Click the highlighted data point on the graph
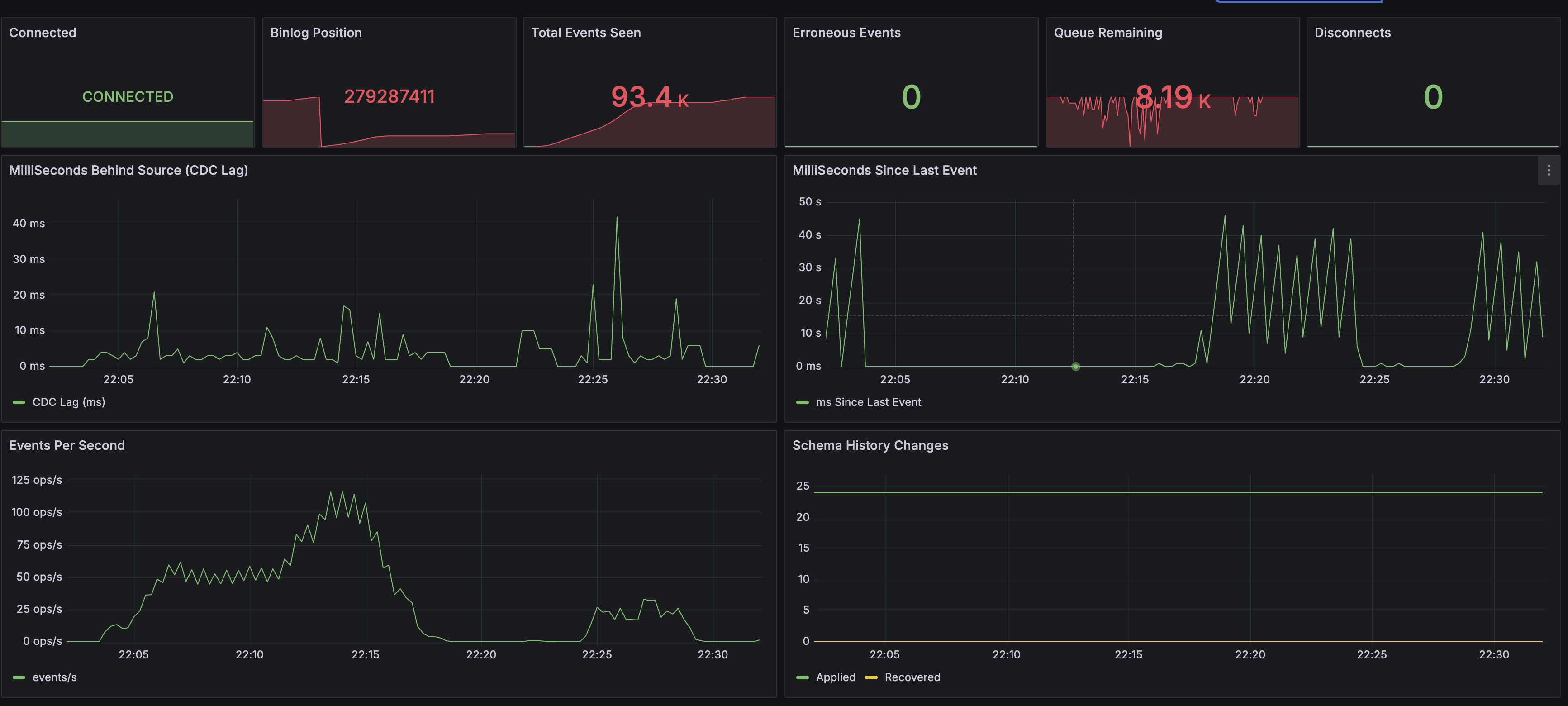Image resolution: width=1568 pixels, height=706 pixels. (1075, 366)
